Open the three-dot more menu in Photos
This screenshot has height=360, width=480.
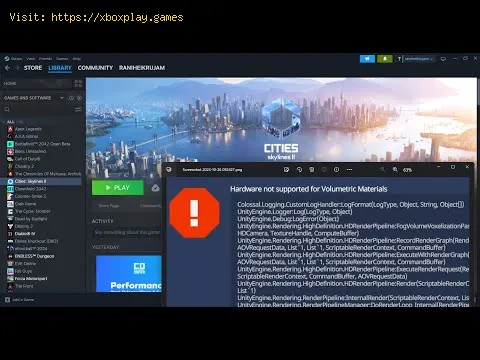349,170
